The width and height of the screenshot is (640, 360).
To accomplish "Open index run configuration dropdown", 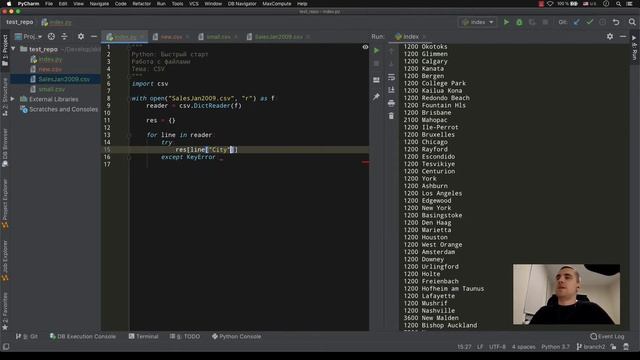I will point(478,22).
